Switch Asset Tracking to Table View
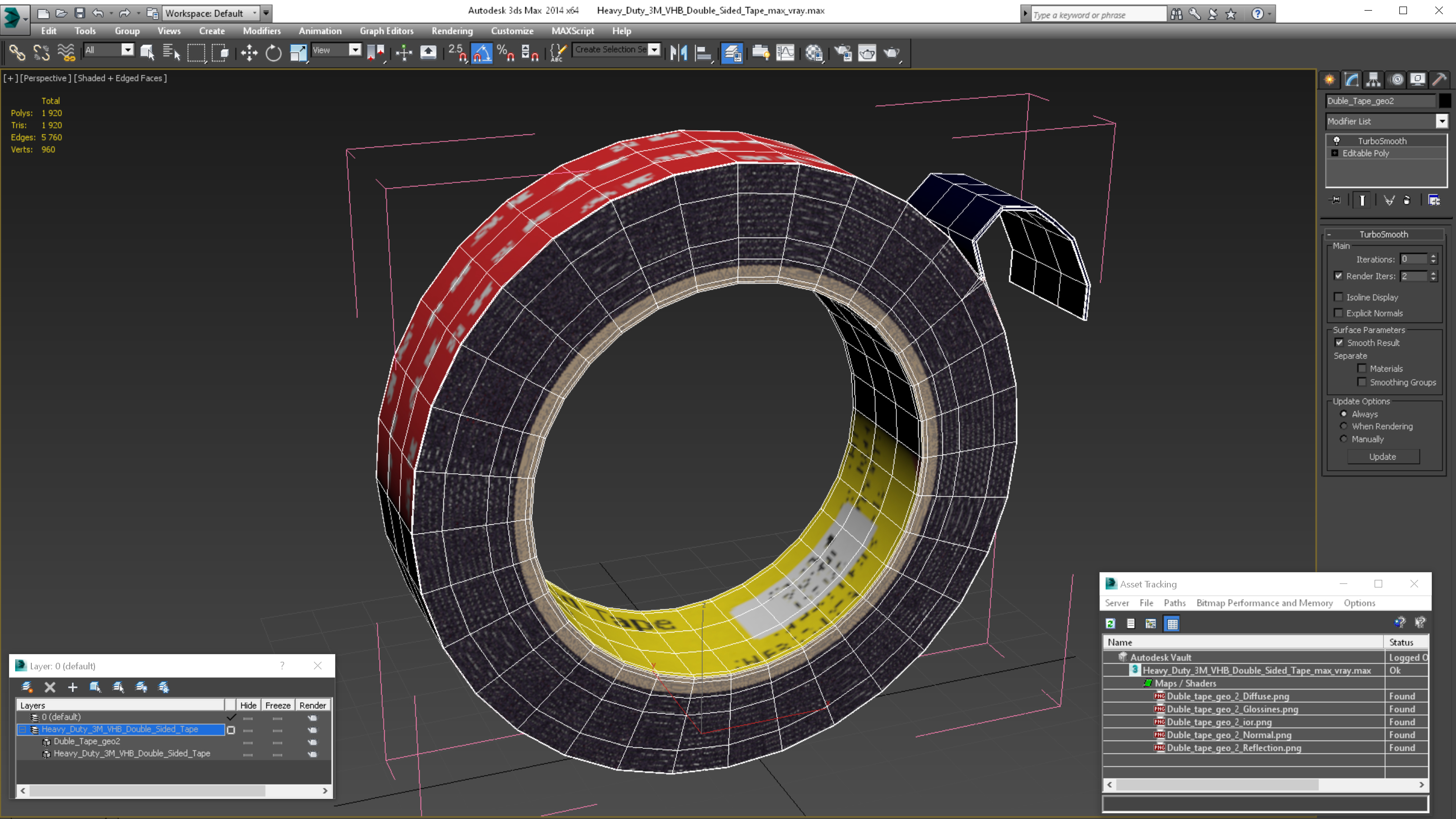Image resolution: width=1456 pixels, height=819 pixels. 1172,623
